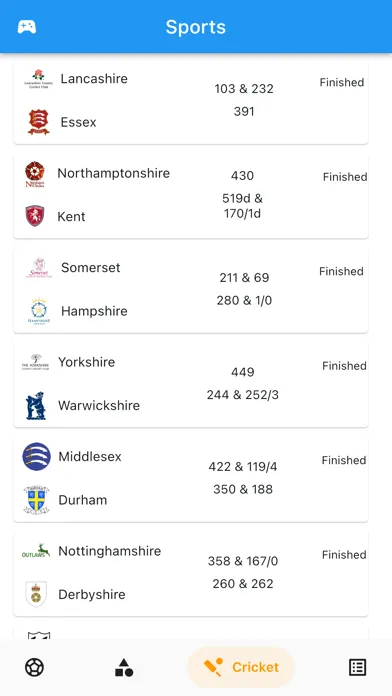392x696 pixels.
Task: Tap the Sports header title
Action: (x=196, y=27)
